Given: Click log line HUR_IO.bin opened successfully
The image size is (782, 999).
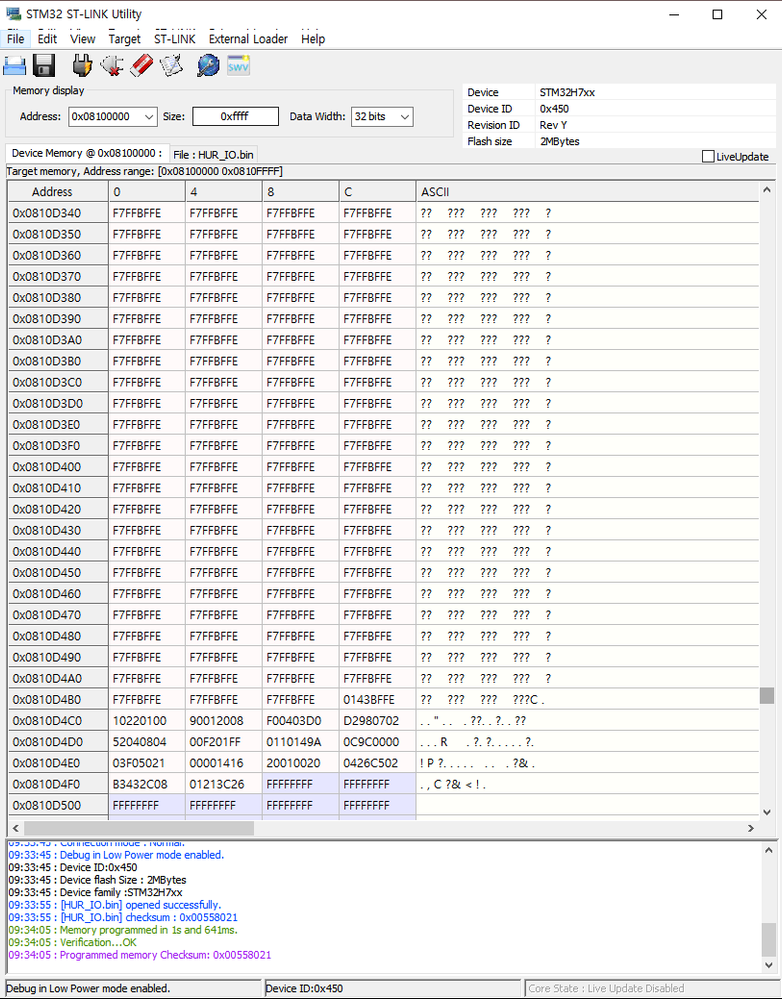Looking at the screenshot, I should coord(115,905).
